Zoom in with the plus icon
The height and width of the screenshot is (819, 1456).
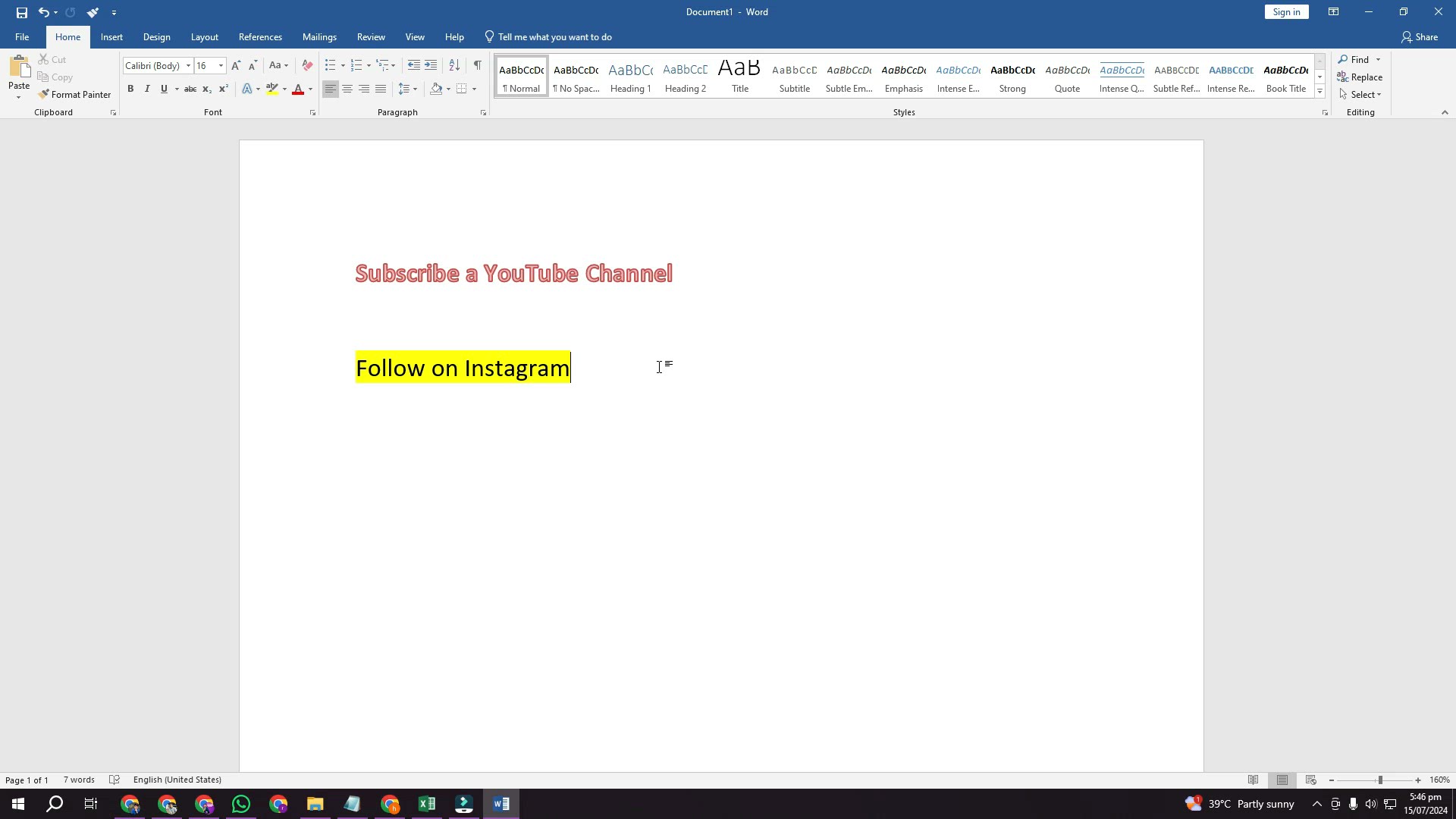(1418, 780)
